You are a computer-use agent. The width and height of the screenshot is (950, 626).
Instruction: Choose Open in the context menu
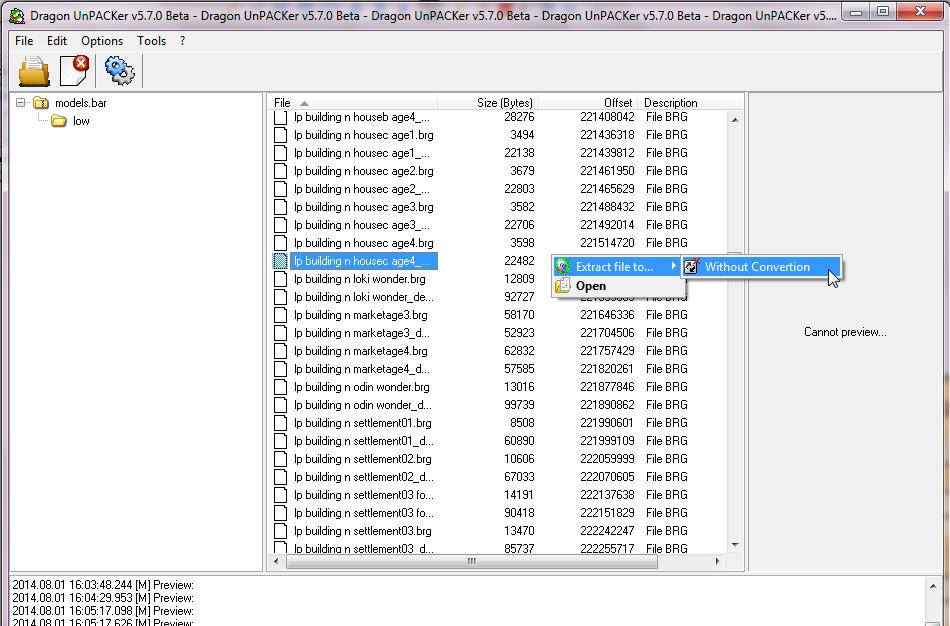(617, 285)
